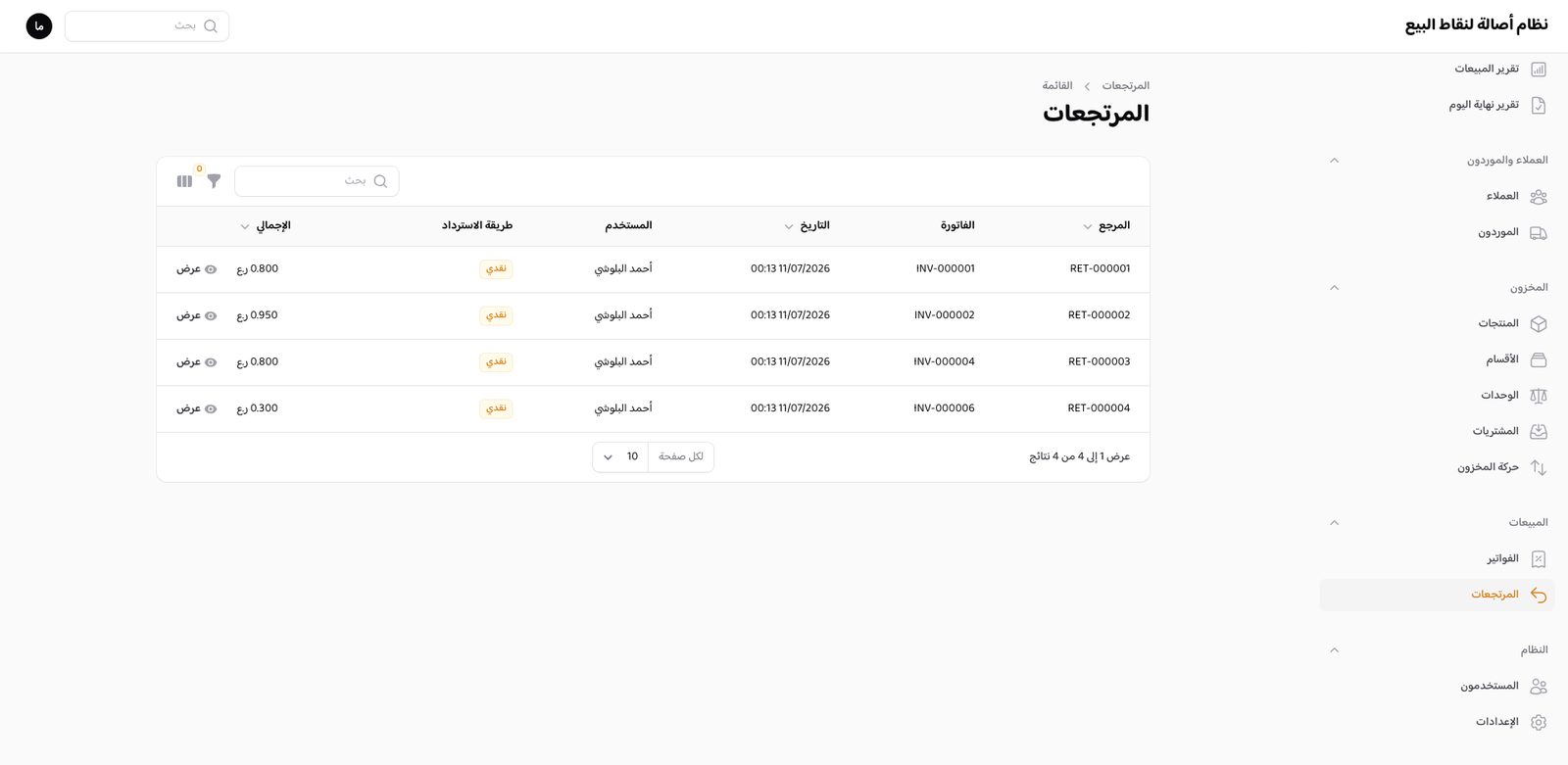The width and height of the screenshot is (1568, 765).
Task: Collapse the المخزون sidebar section
Action: coord(1334,288)
